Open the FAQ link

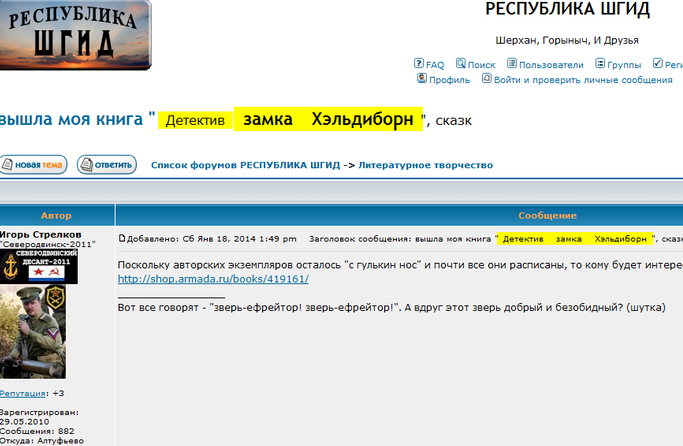click(435, 65)
